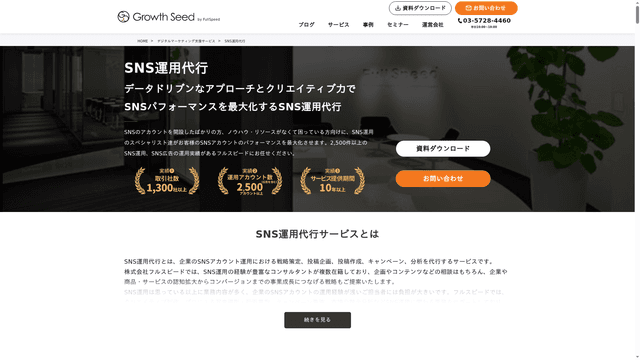Click header 資料ダウンロード button

pos(420,8)
